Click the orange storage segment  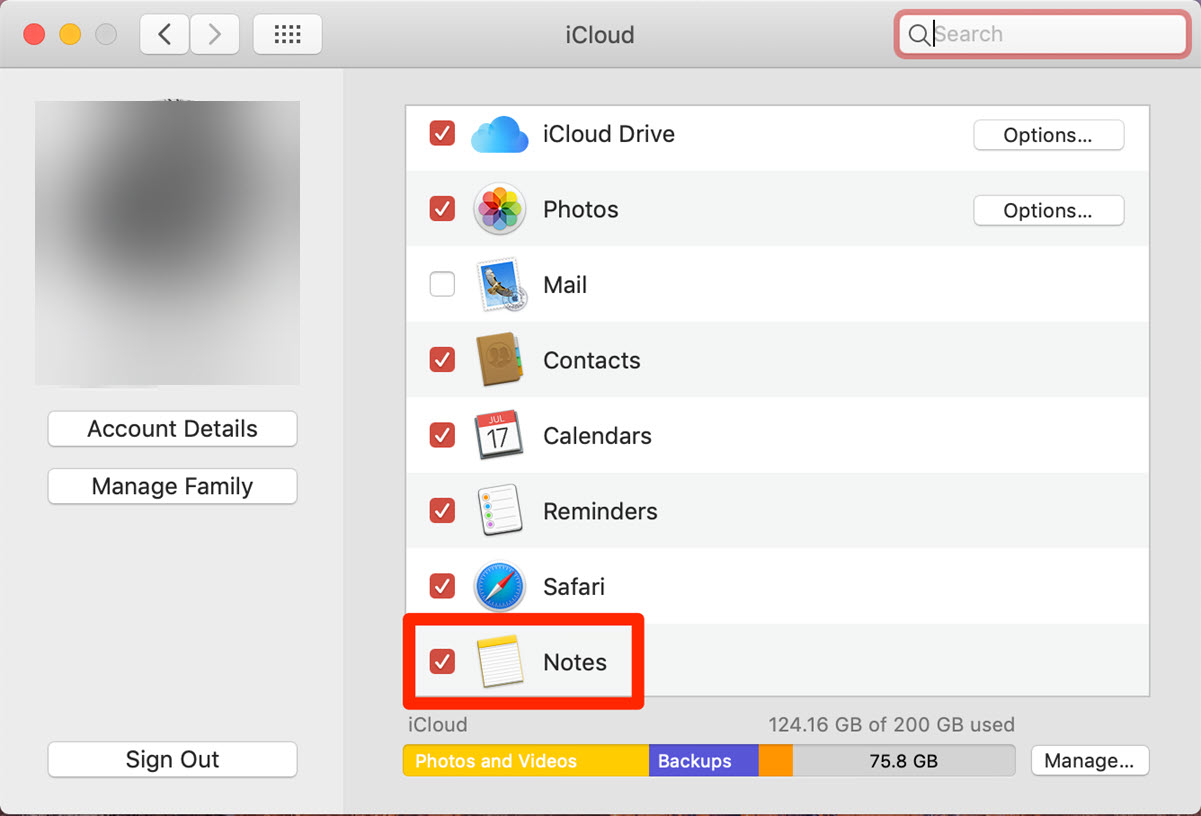pos(776,761)
